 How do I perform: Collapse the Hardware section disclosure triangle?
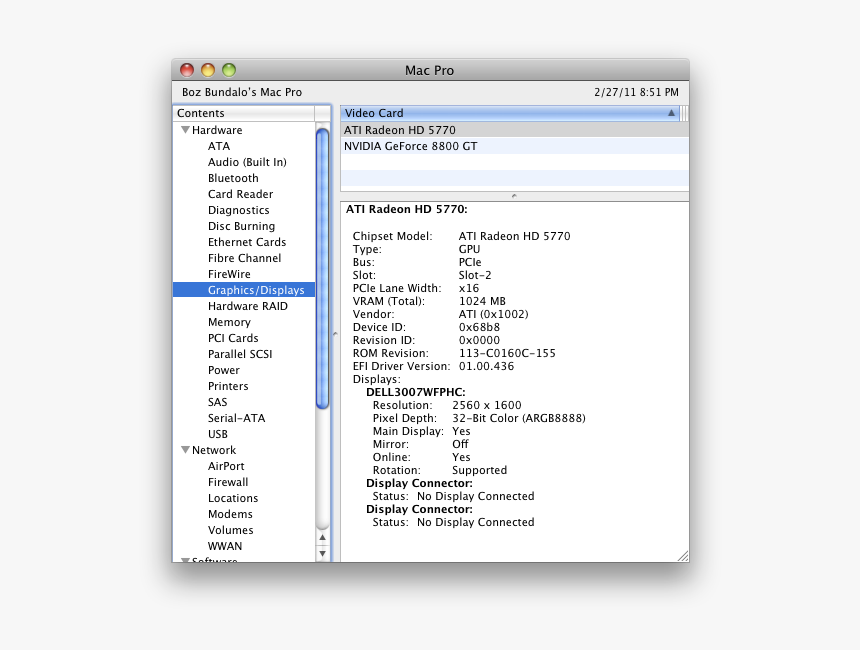[185, 130]
